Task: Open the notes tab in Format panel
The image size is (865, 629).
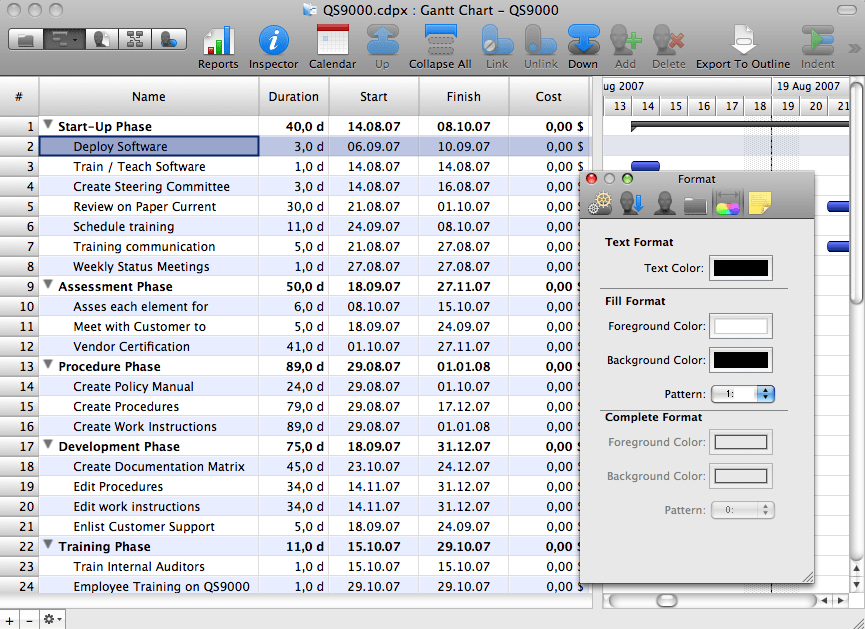Action: click(760, 203)
